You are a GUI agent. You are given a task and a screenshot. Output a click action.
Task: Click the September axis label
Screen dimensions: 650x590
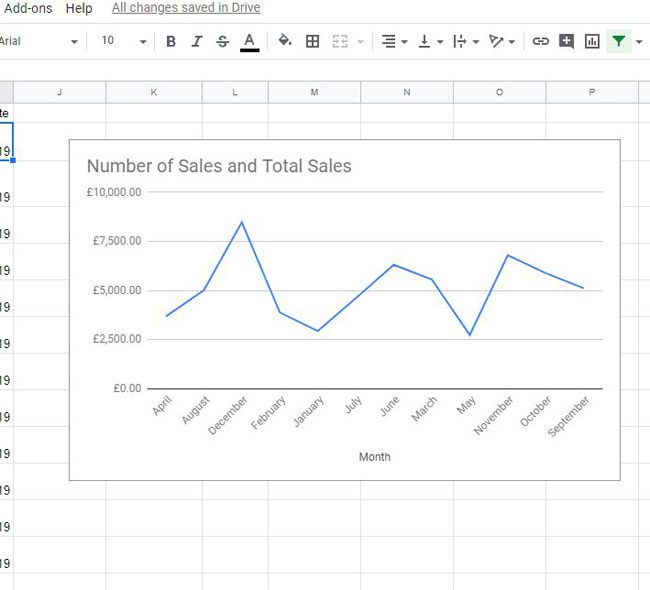click(568, 416)
